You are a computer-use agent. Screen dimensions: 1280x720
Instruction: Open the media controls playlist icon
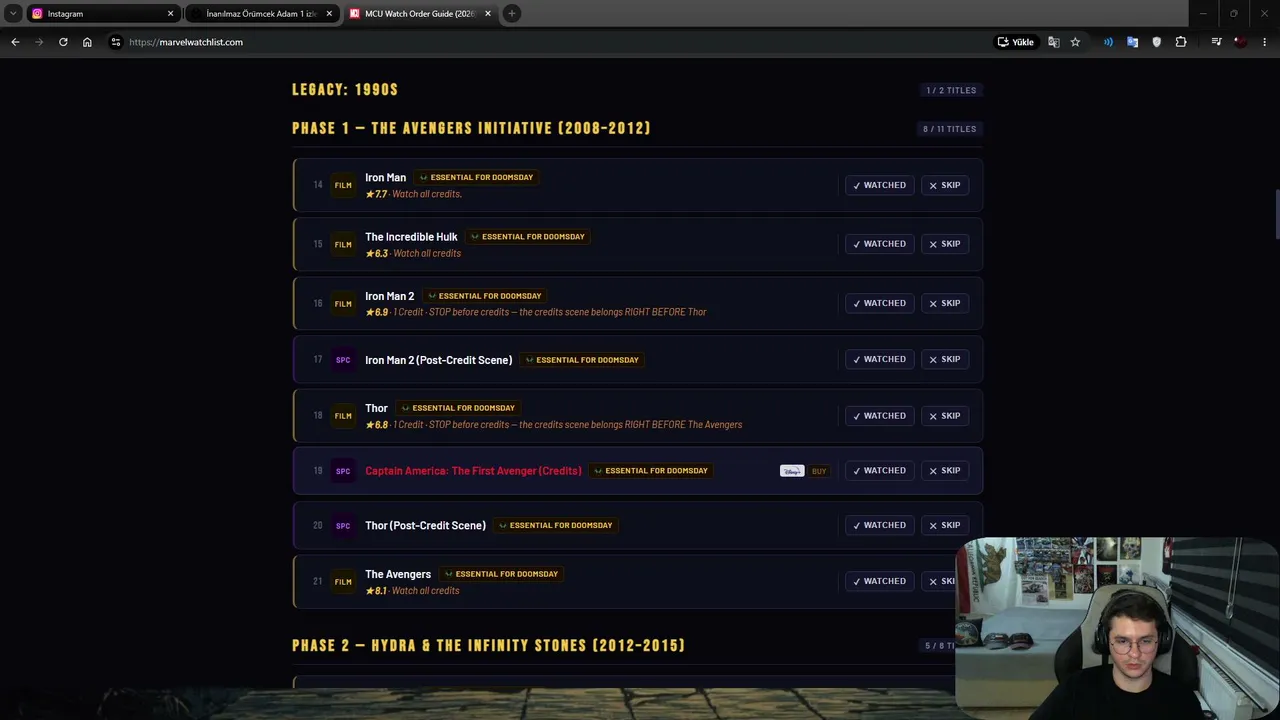(1216, 42)
